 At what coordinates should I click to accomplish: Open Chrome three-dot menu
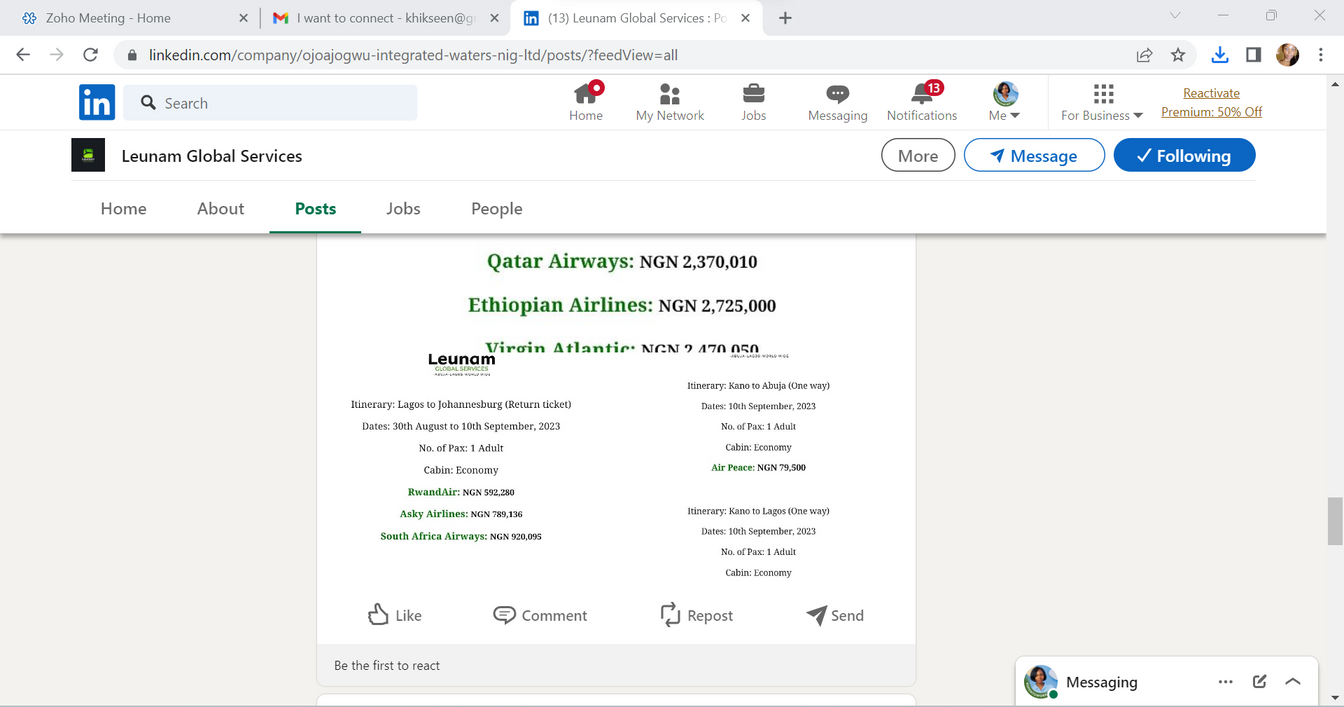pos(1321,55)
